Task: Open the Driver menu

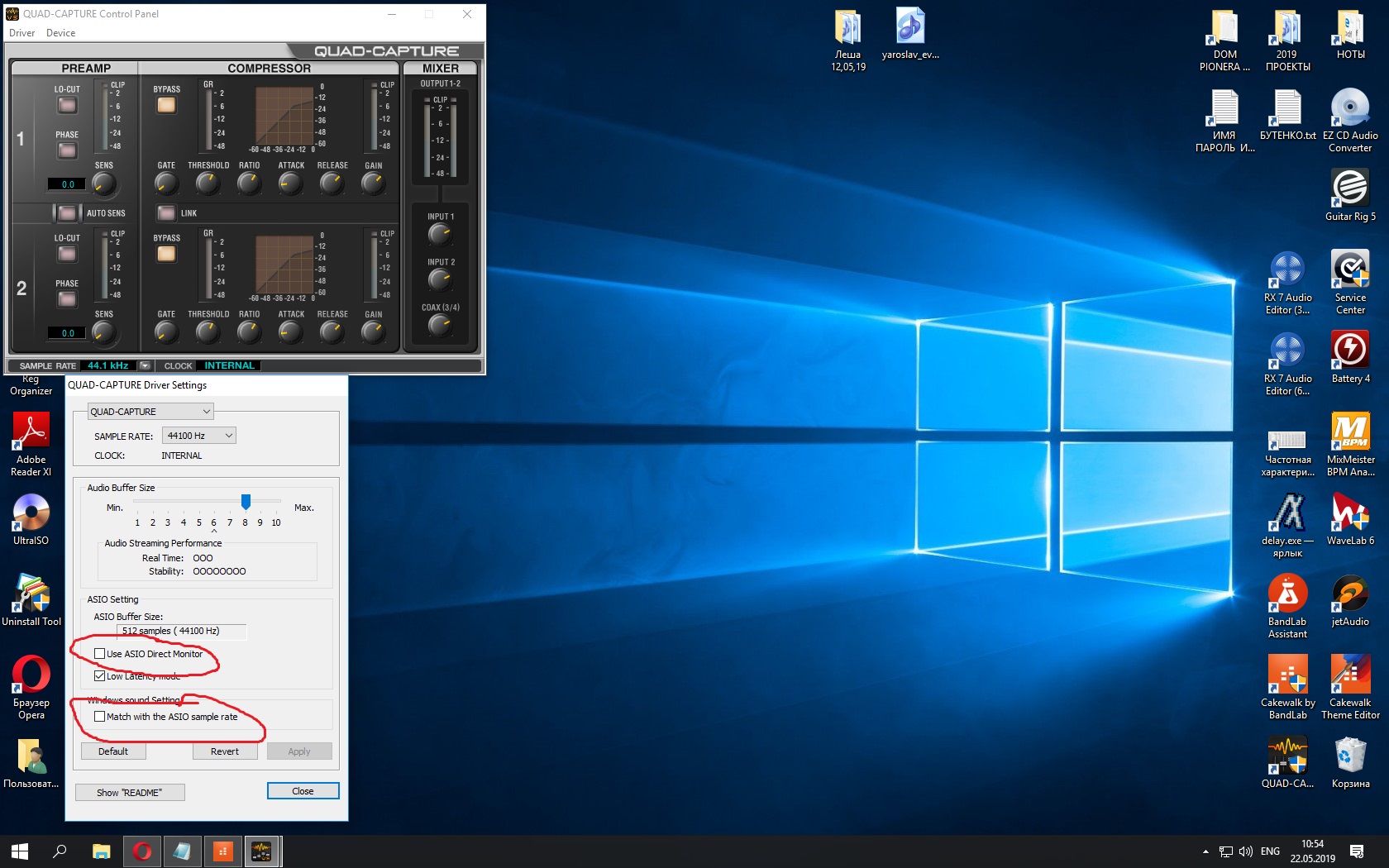Action: point(21,33)
